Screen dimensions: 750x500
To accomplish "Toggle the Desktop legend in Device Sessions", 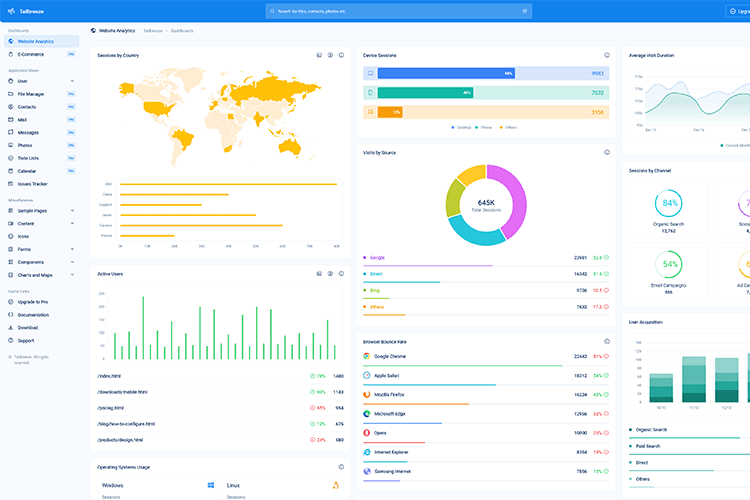I will tap(461, 127).
